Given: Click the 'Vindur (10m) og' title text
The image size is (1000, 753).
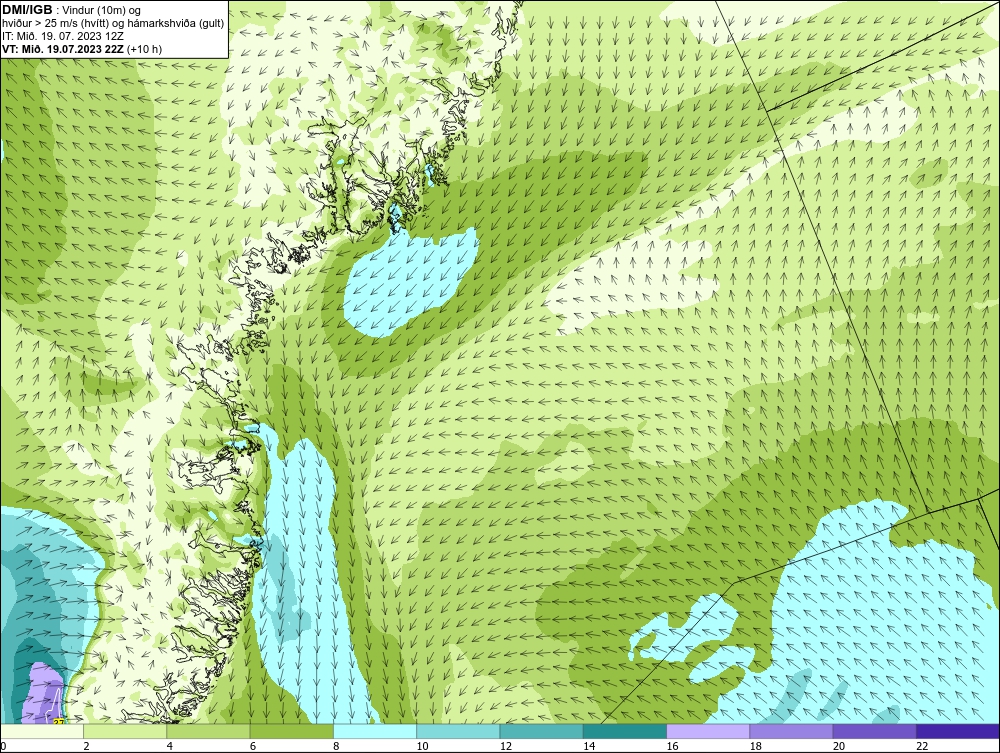Looking at the screenshot, I should coord(102,11).
